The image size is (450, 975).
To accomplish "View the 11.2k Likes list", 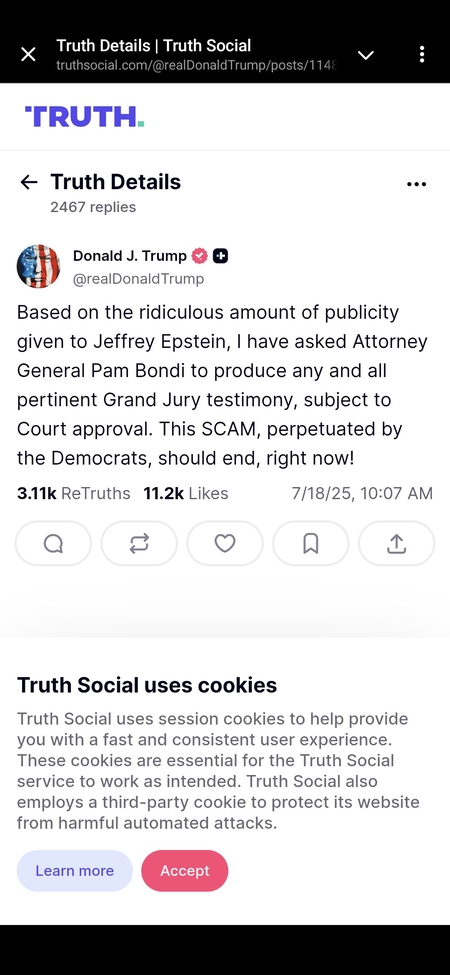I will 186,494.
